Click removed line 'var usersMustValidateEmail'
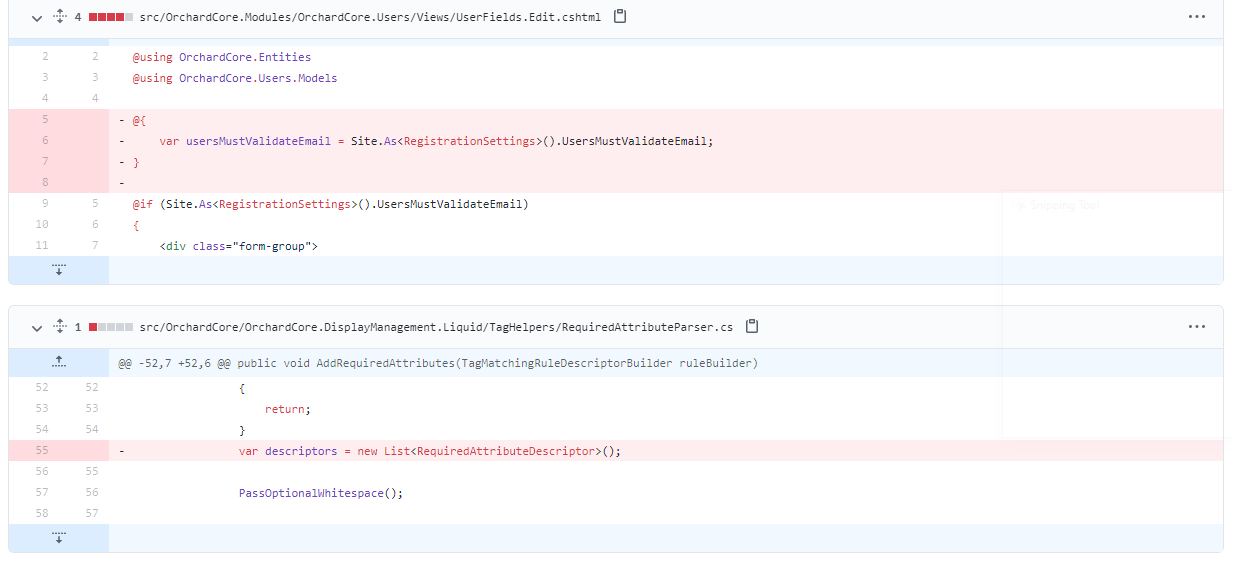 pyautogui.click(x=436, y=141)
